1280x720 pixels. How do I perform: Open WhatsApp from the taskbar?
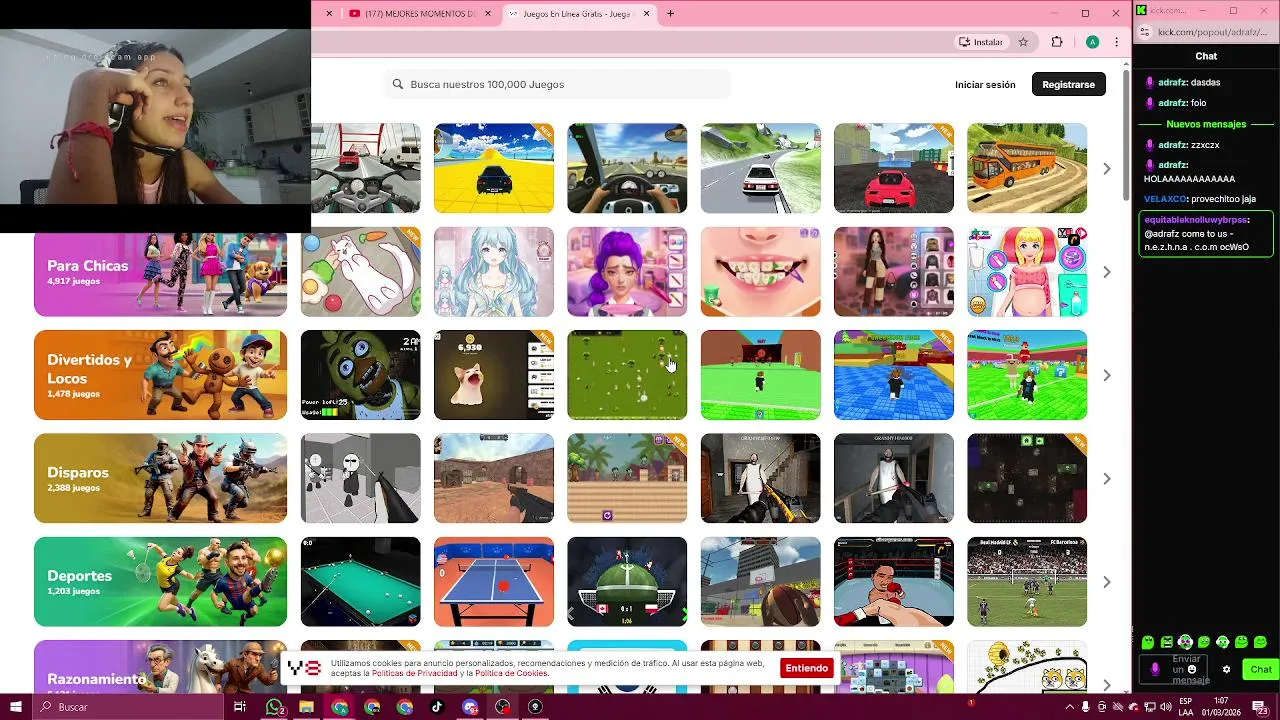click(274, 707)
